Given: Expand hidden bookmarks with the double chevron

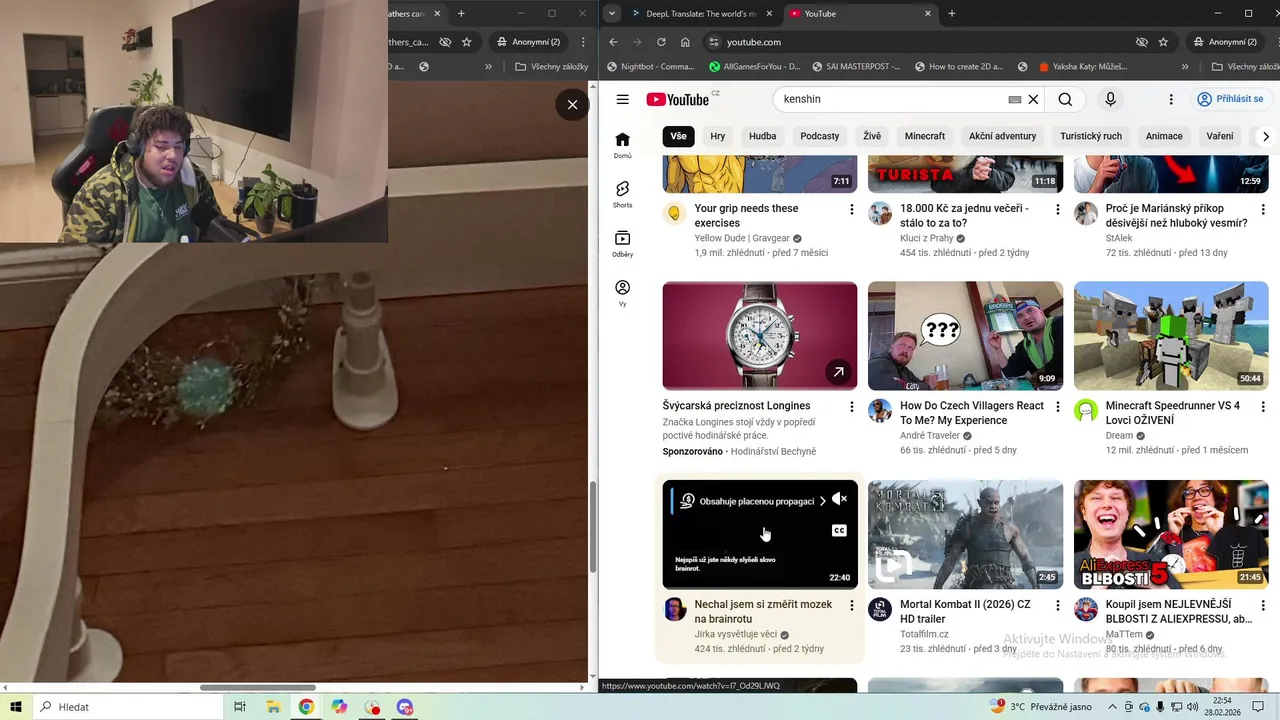Looking at the screenshot, I should coord(1185,67).
